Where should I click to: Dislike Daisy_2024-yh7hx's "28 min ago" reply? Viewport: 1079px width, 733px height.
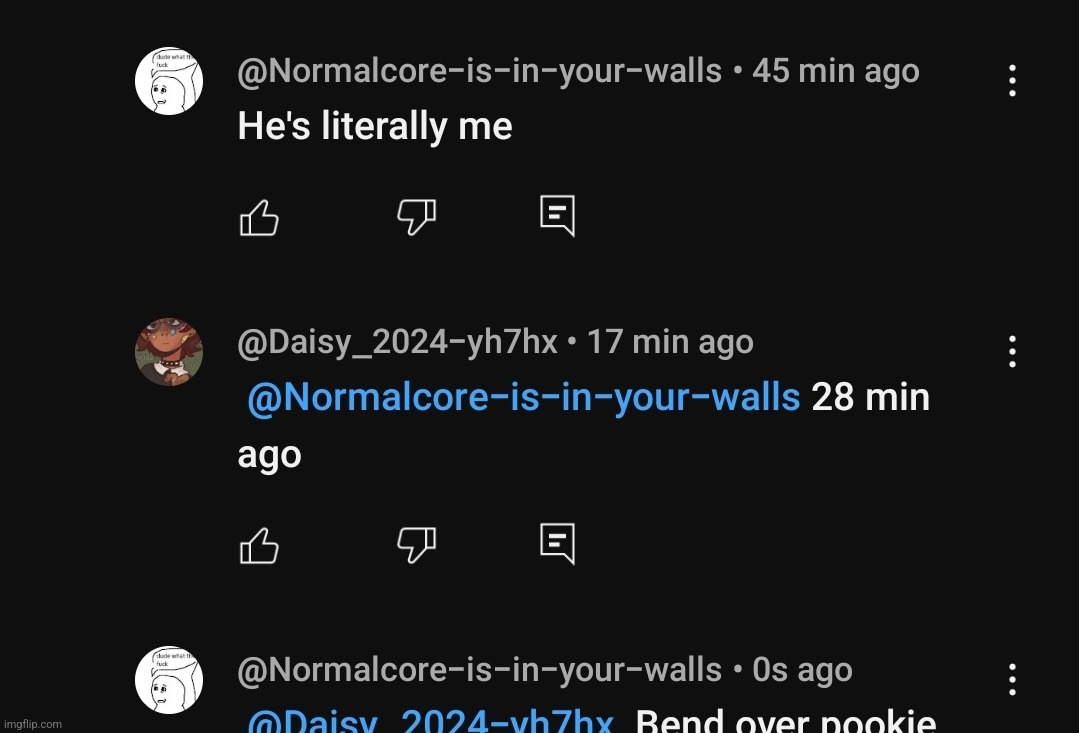(416, 544)
